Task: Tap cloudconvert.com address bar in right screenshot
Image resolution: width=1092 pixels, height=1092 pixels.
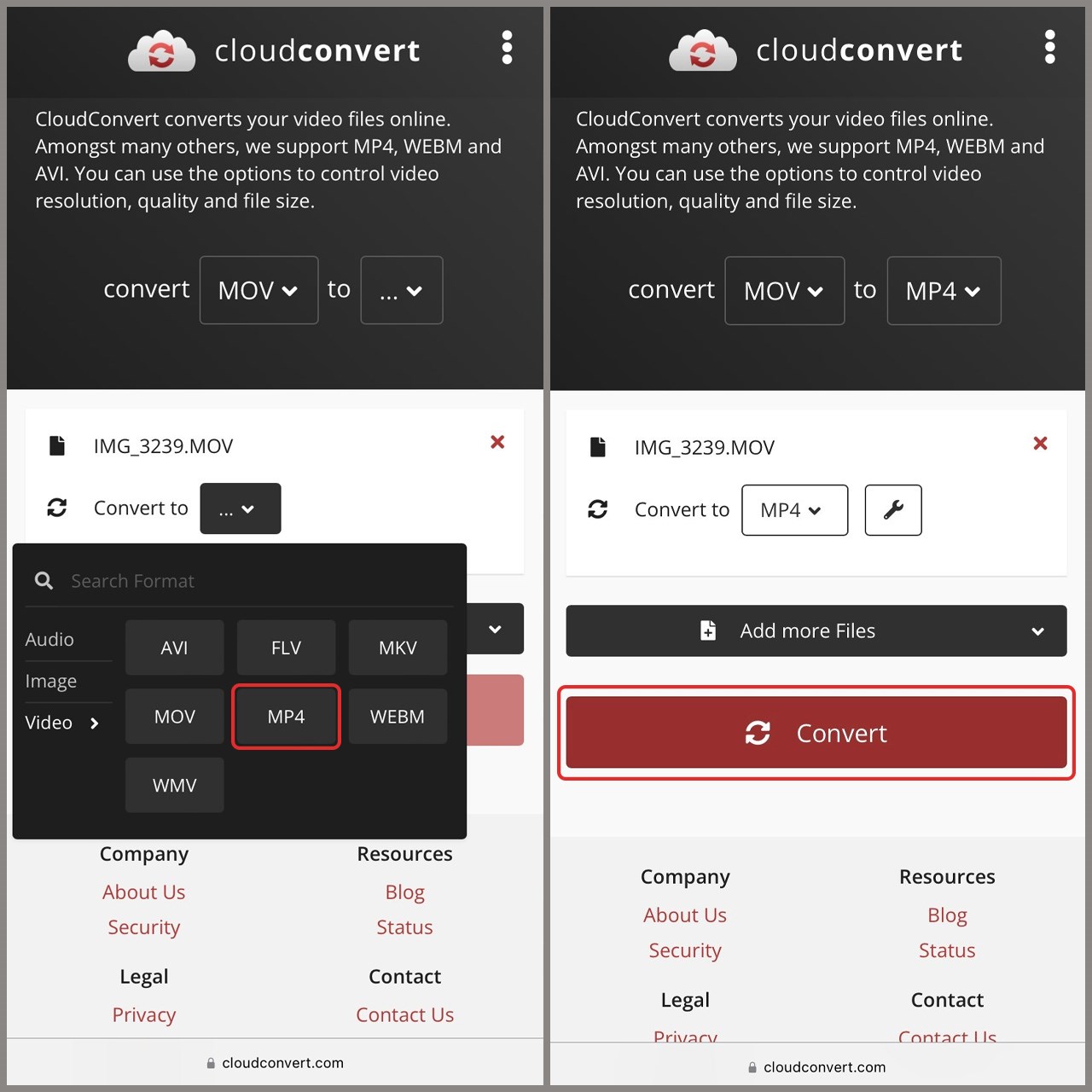Action: click(816, 1067)
